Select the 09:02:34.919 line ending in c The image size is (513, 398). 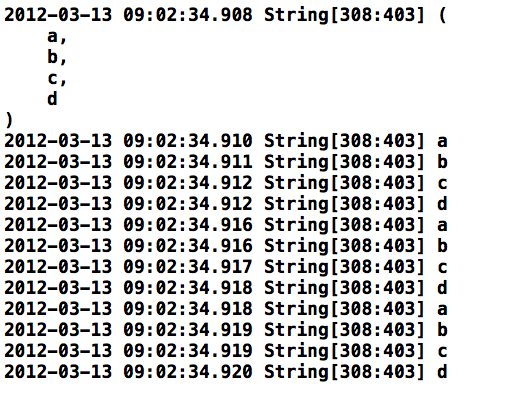pos(225,351)
